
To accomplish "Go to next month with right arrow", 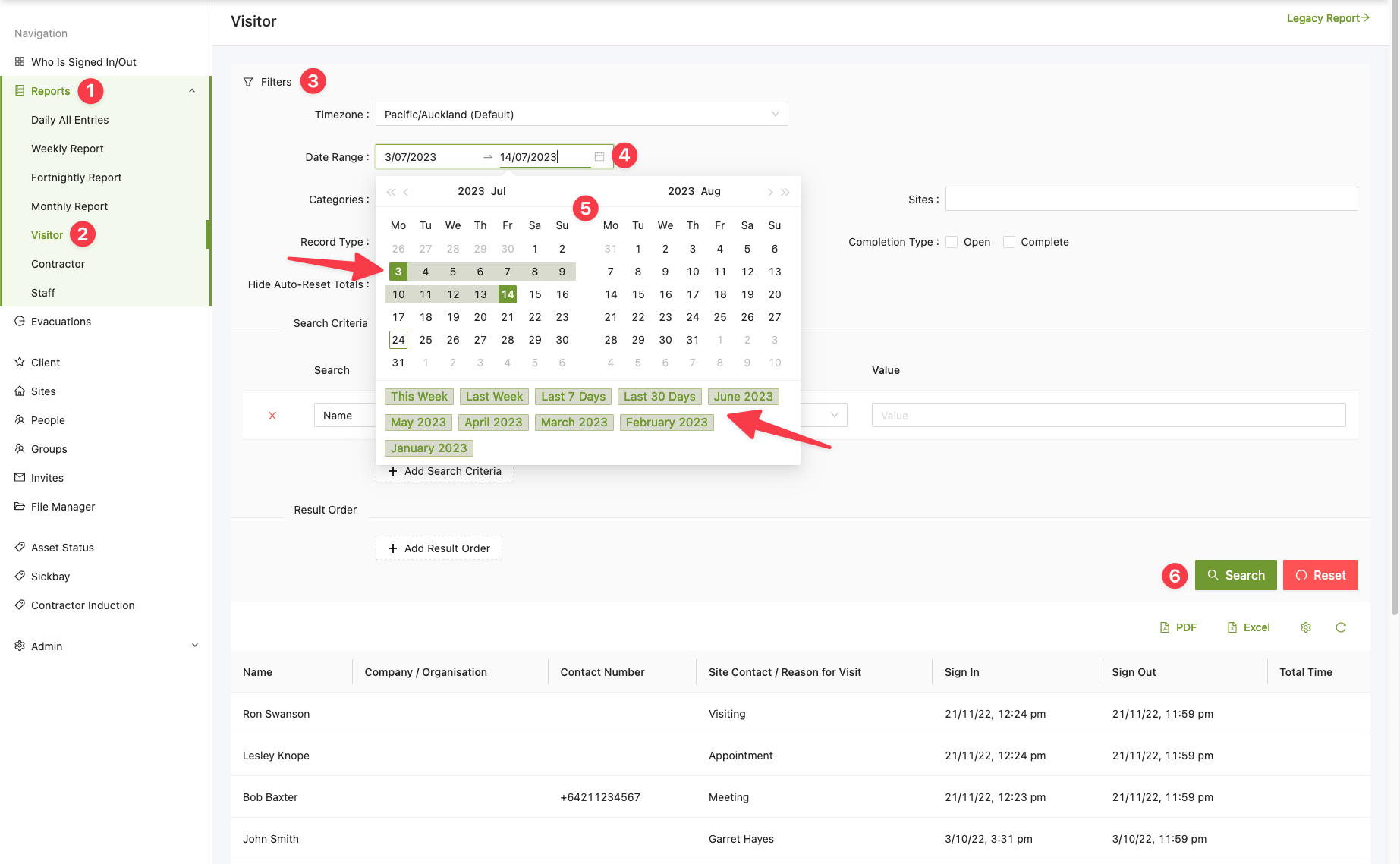I will point(769,192).
